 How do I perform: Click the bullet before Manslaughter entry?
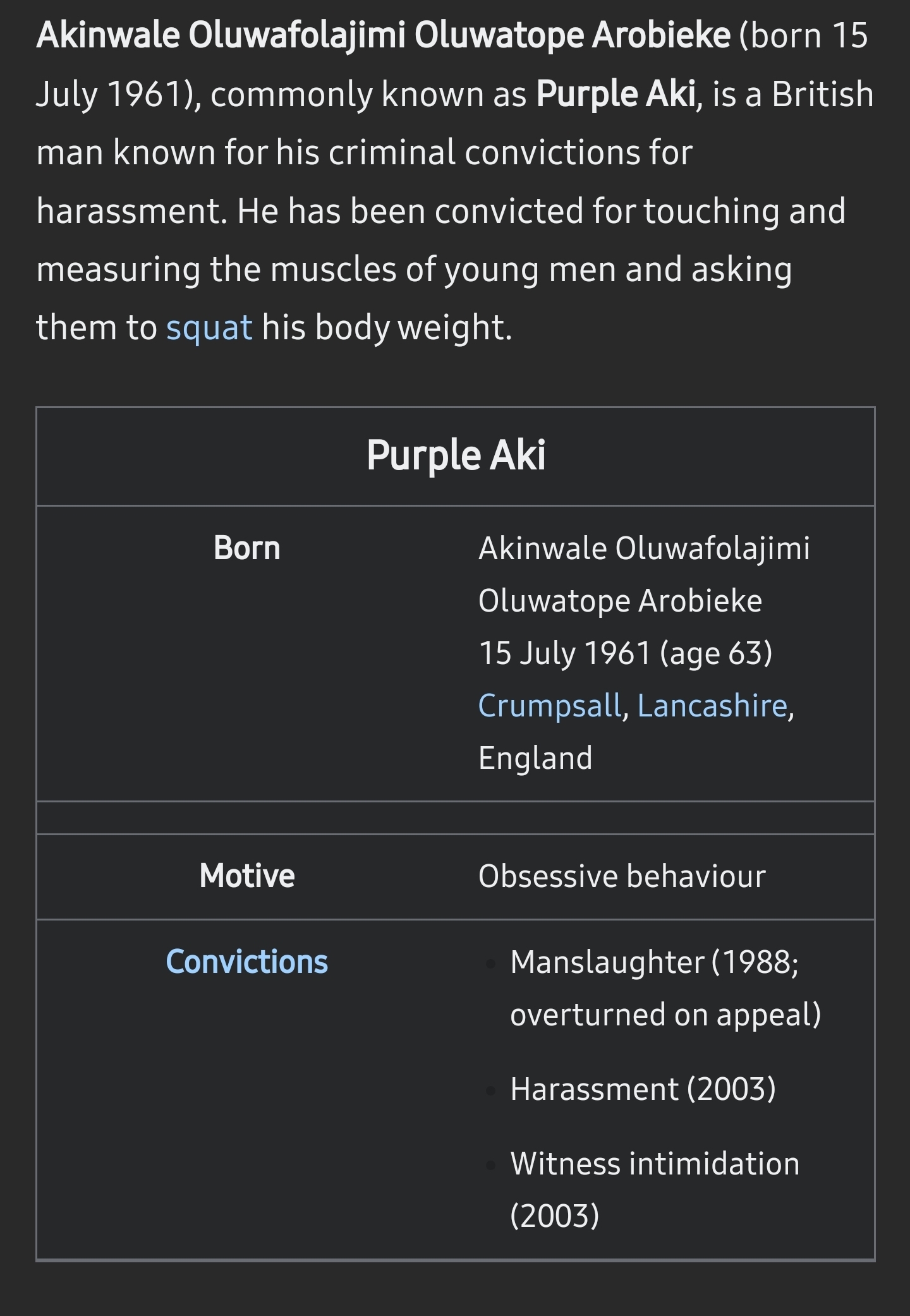pyautogui.click(x=490, y=963)
